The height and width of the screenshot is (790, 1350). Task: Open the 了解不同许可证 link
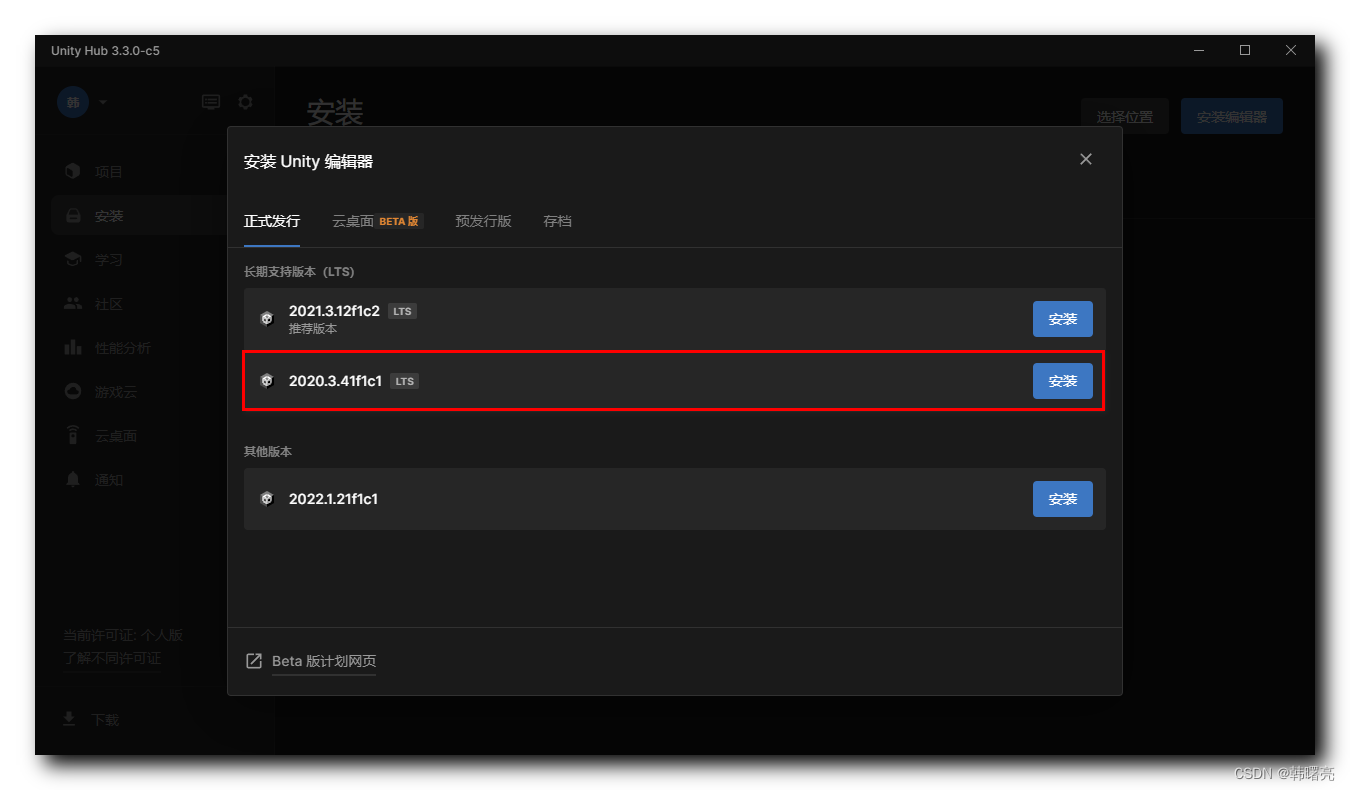[112, 659]
